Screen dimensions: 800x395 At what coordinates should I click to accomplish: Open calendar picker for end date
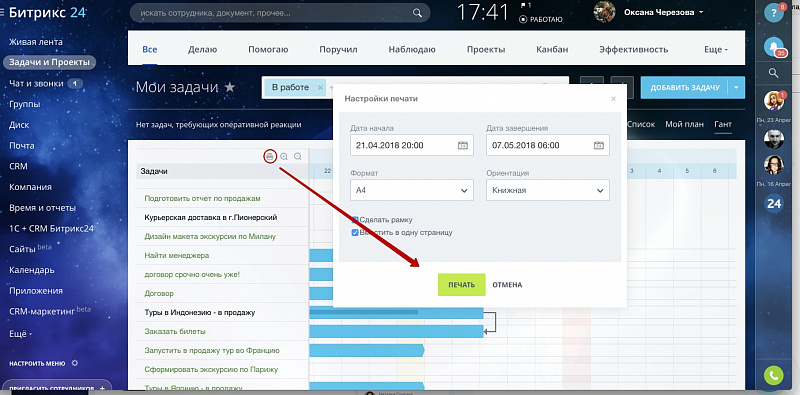pos(599,145)
